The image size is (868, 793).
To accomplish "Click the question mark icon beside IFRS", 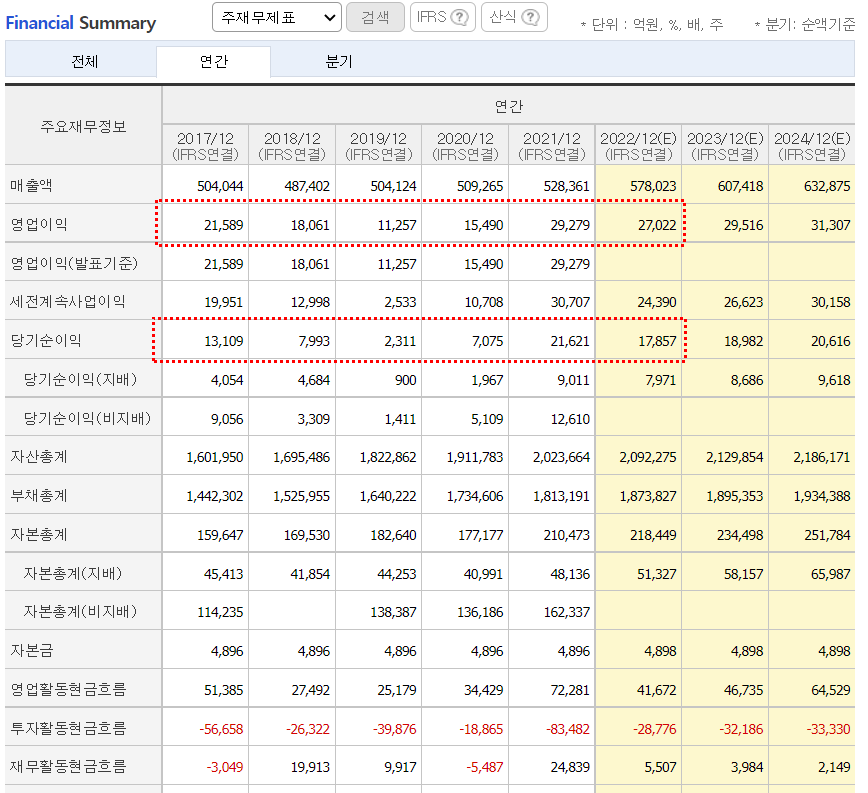I will 459,18.
